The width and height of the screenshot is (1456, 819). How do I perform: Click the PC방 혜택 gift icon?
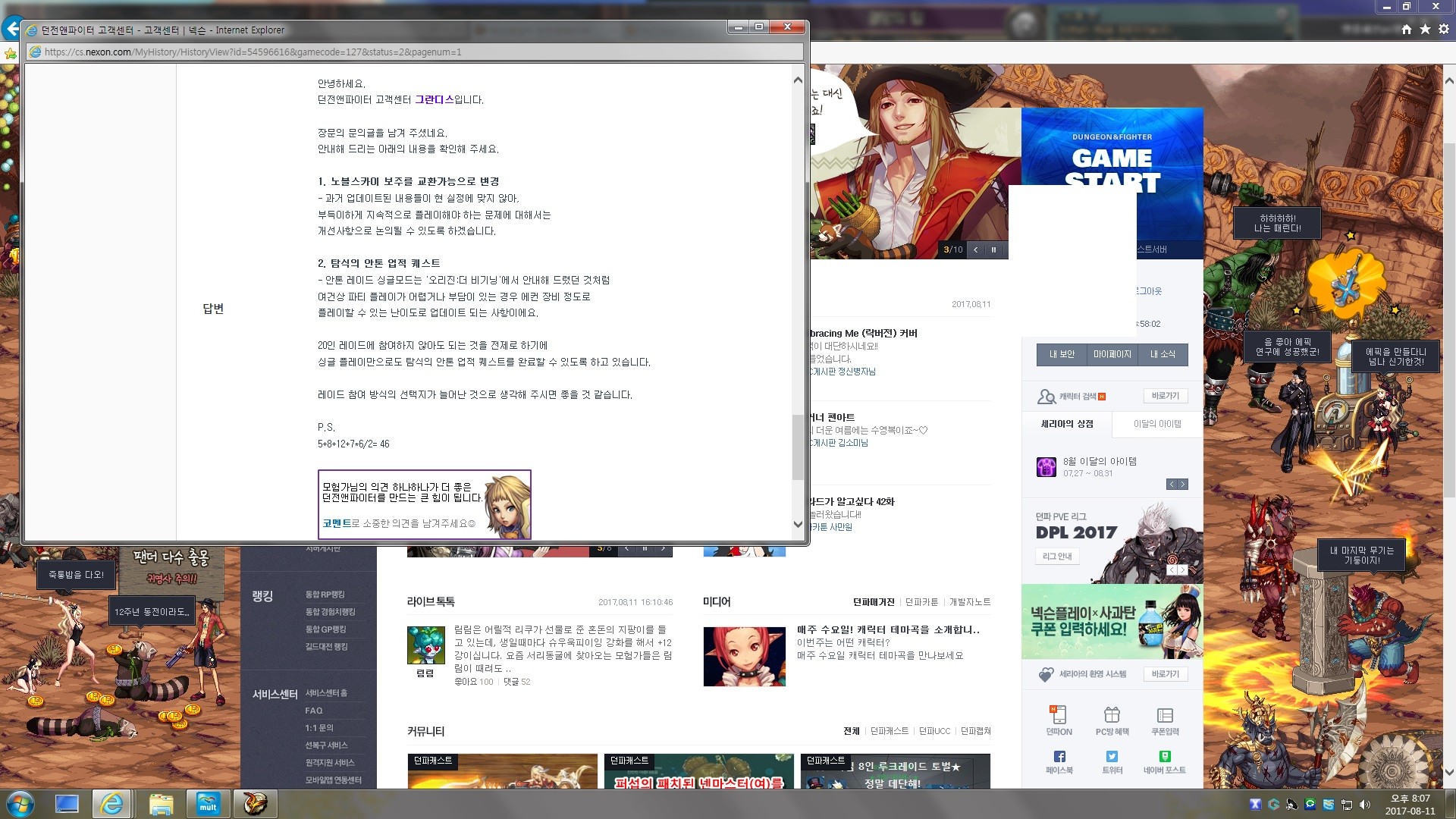1112,714
